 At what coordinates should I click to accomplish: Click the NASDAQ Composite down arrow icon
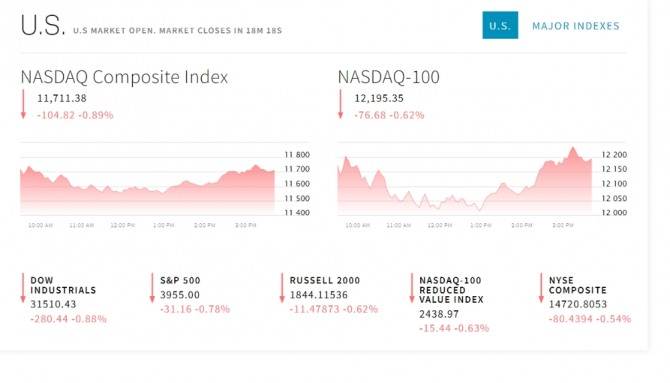point(24,104)
